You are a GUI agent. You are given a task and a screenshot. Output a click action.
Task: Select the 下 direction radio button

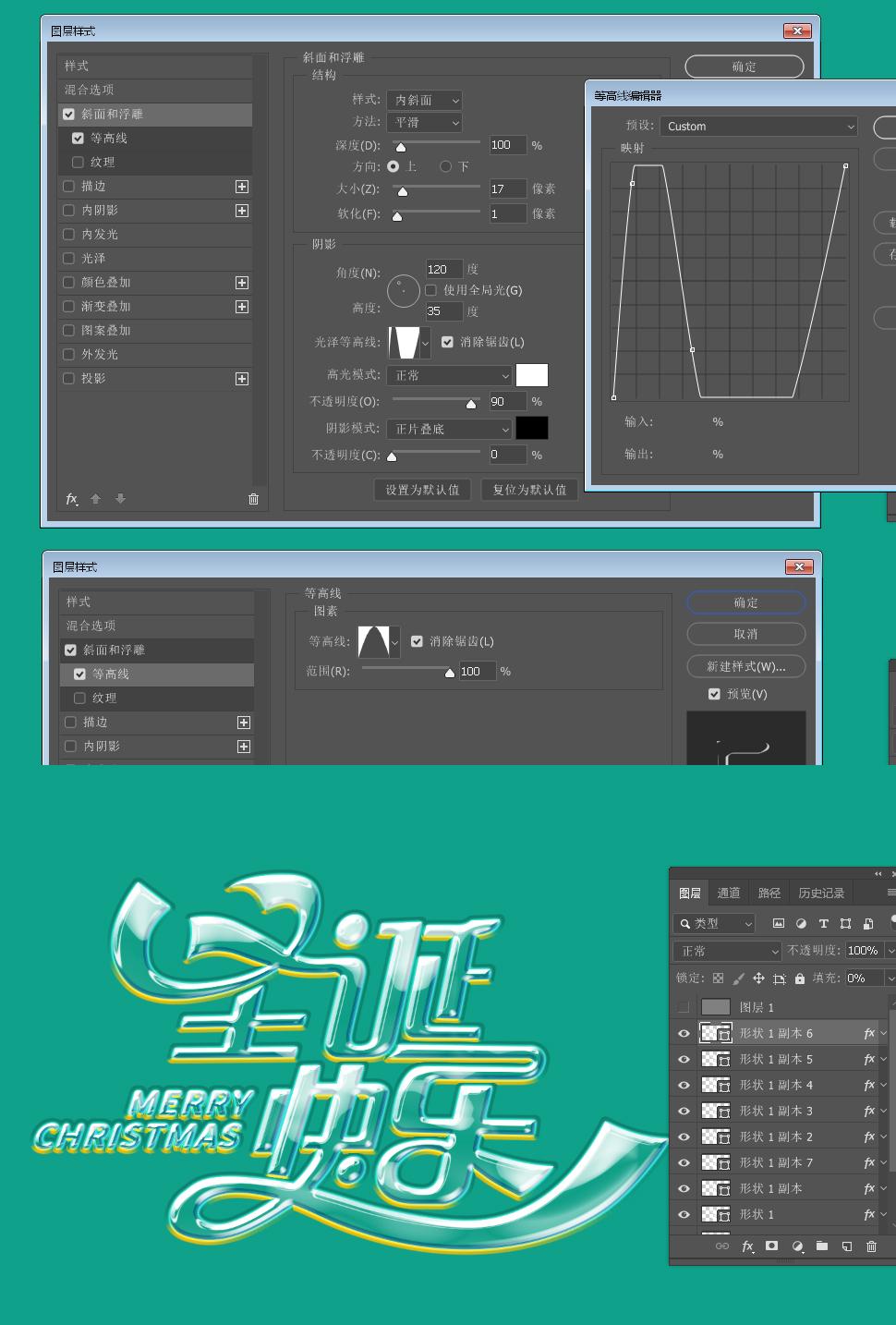(x=445, y=166)
